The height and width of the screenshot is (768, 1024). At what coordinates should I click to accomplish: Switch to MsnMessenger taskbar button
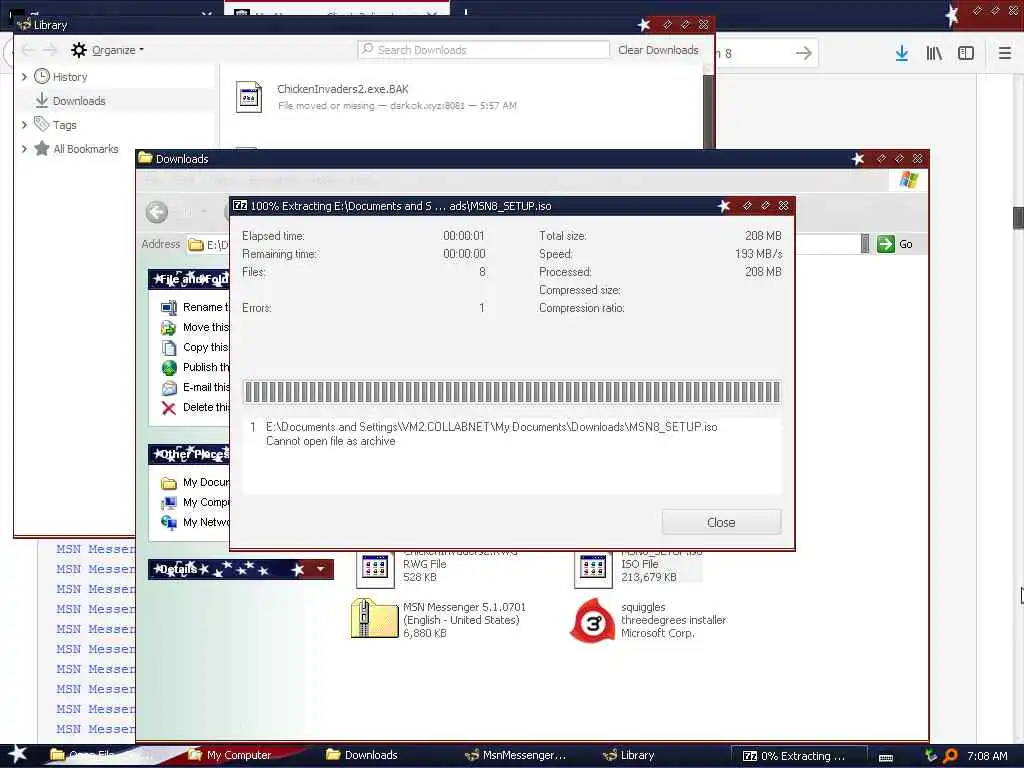[516, 755]
